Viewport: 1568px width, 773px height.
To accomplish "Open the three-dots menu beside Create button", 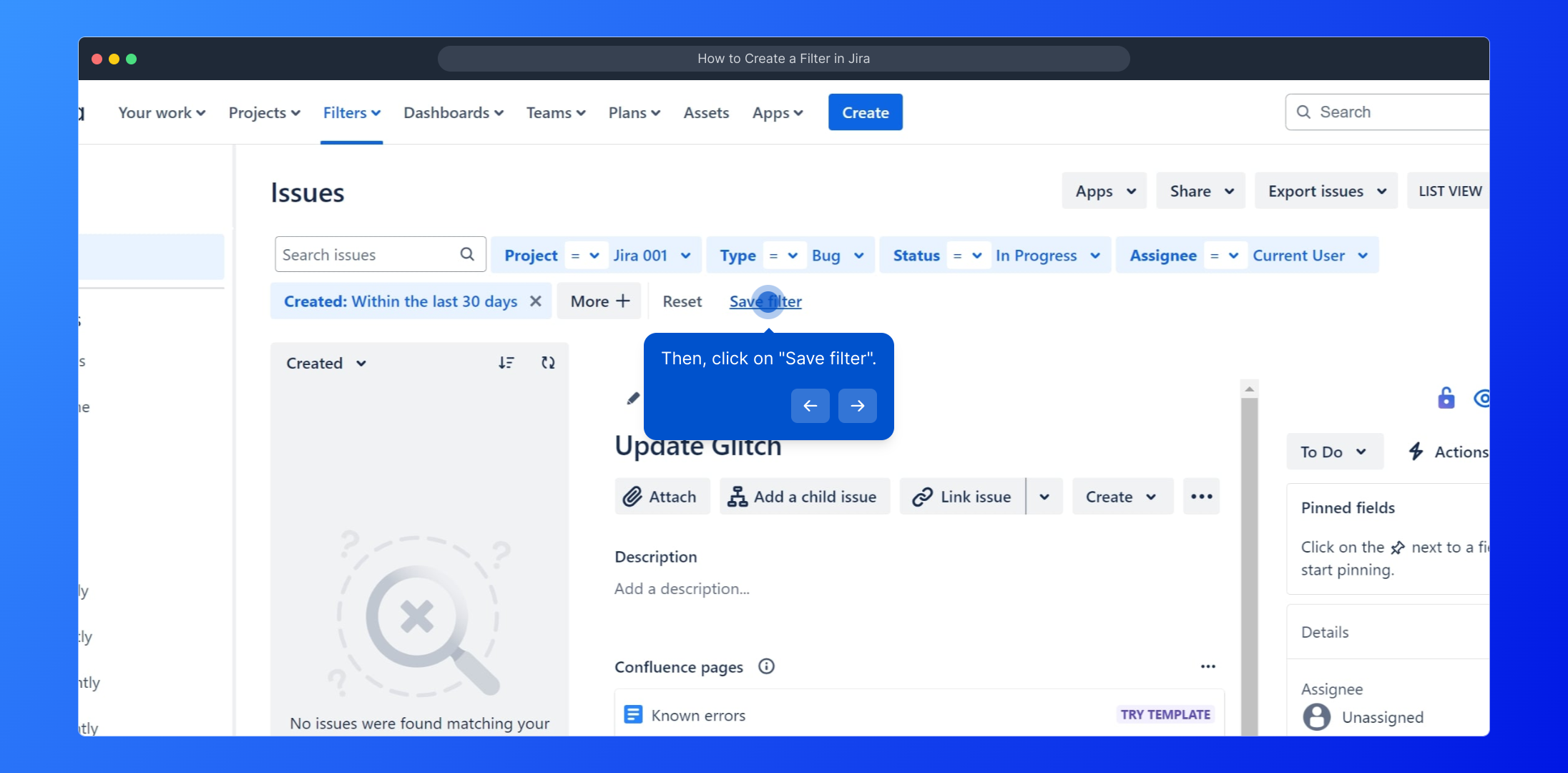I will pyautogui.click(x=1201, y=497).
